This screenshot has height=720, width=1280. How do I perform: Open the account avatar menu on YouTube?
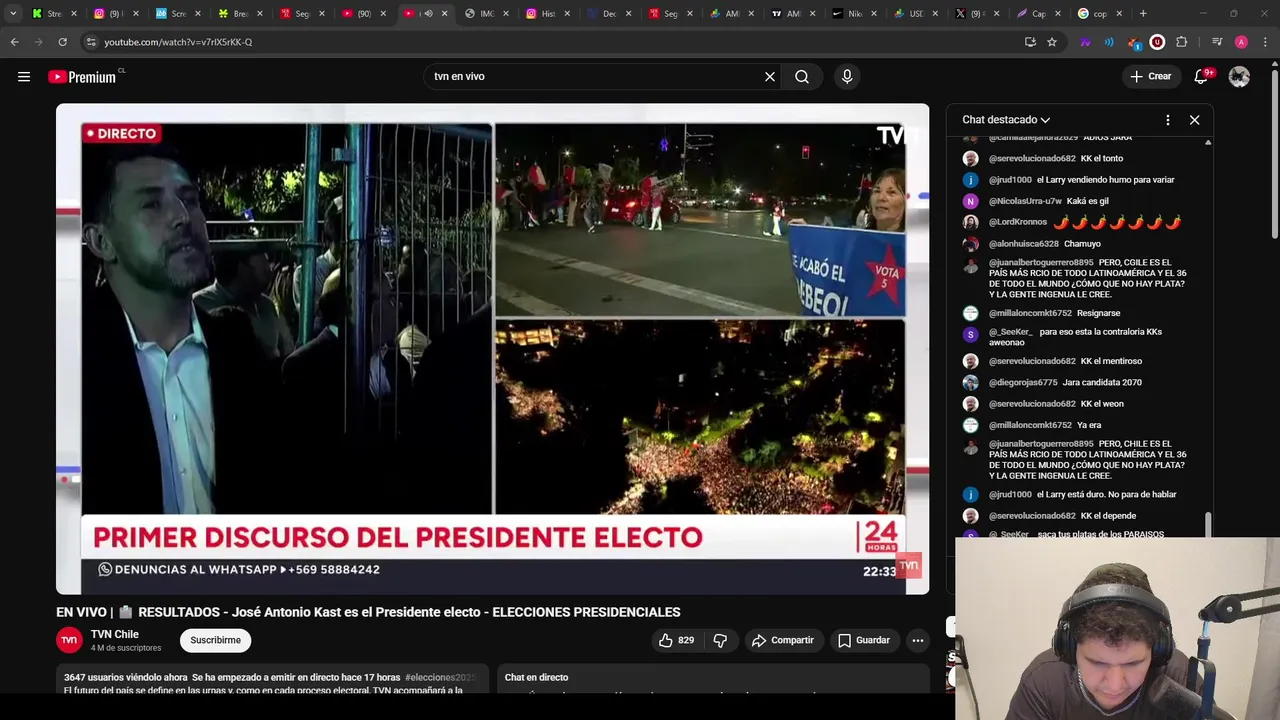[1239, 77]
